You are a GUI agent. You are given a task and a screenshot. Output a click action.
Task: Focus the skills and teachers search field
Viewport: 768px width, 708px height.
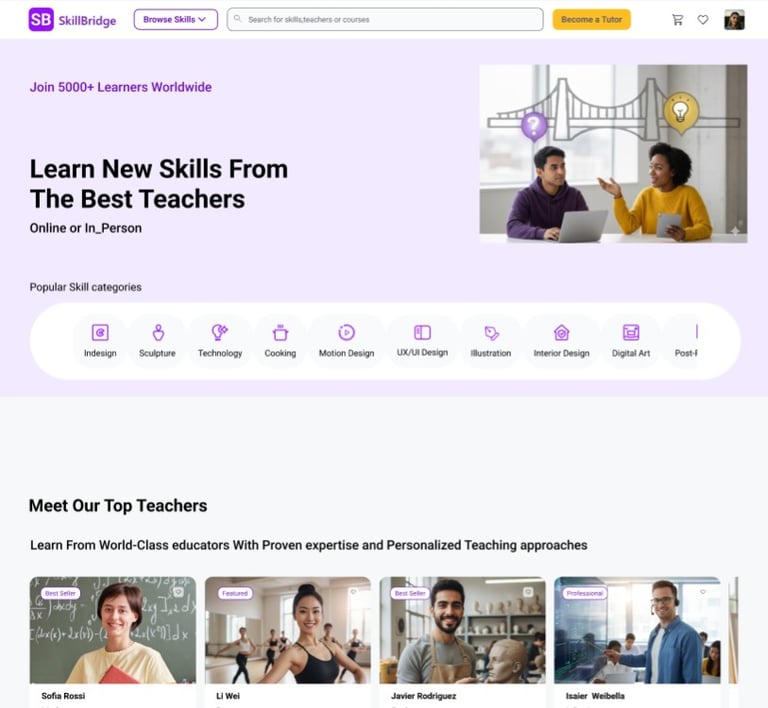coord(385,20)
